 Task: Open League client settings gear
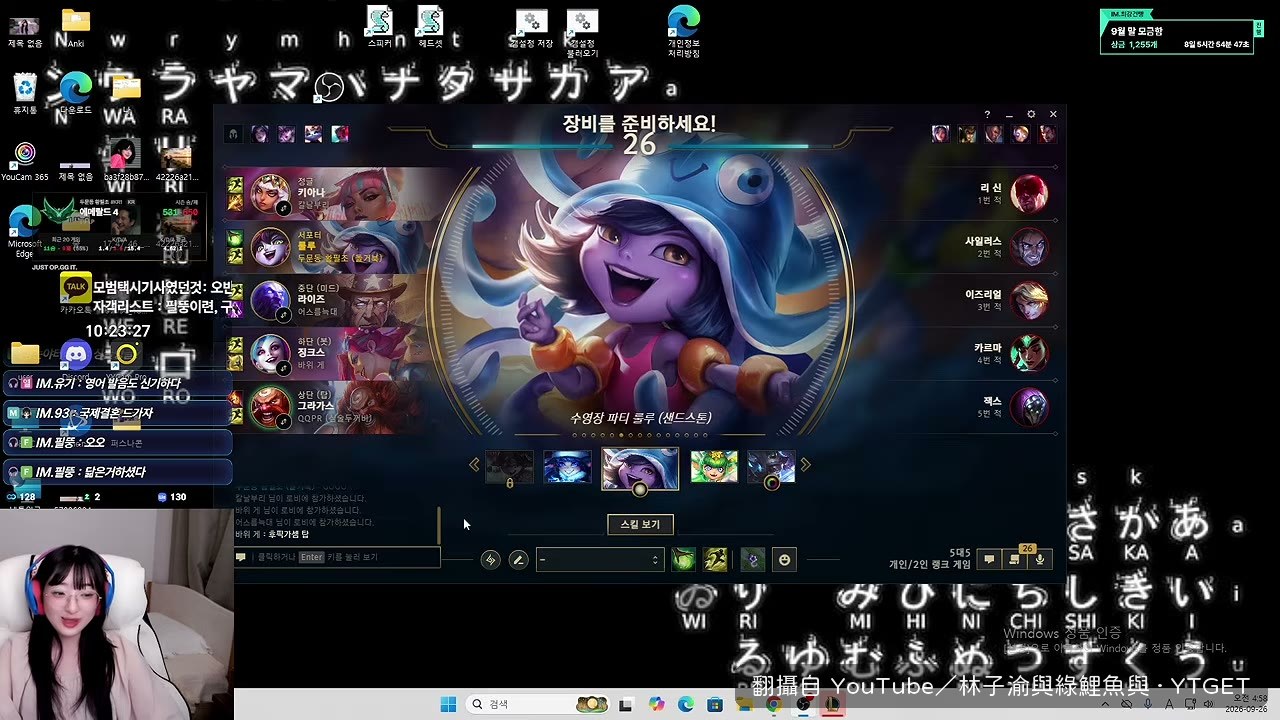1031,115
